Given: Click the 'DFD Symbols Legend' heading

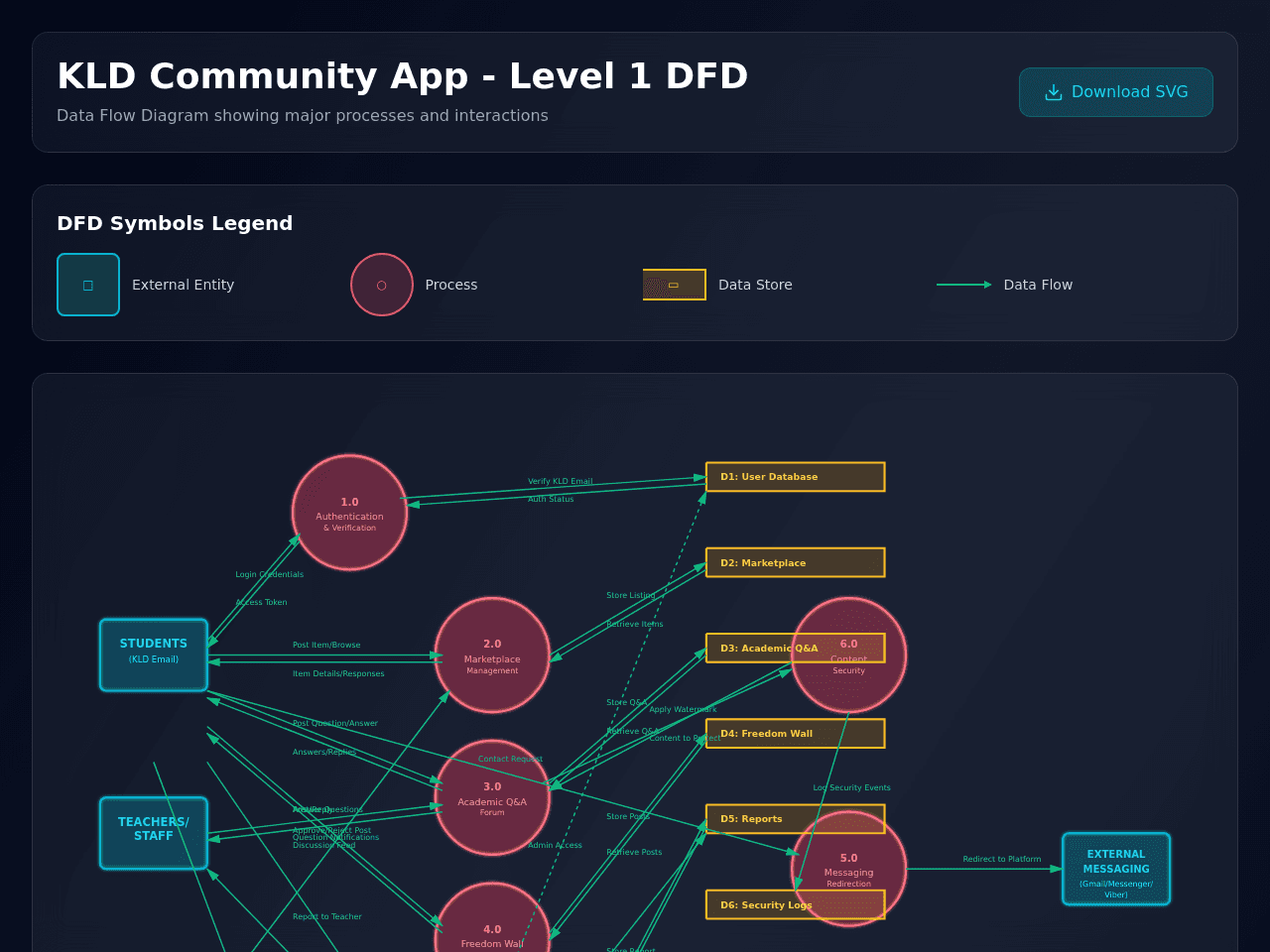Looking at the screenshot, I should 175,223.
